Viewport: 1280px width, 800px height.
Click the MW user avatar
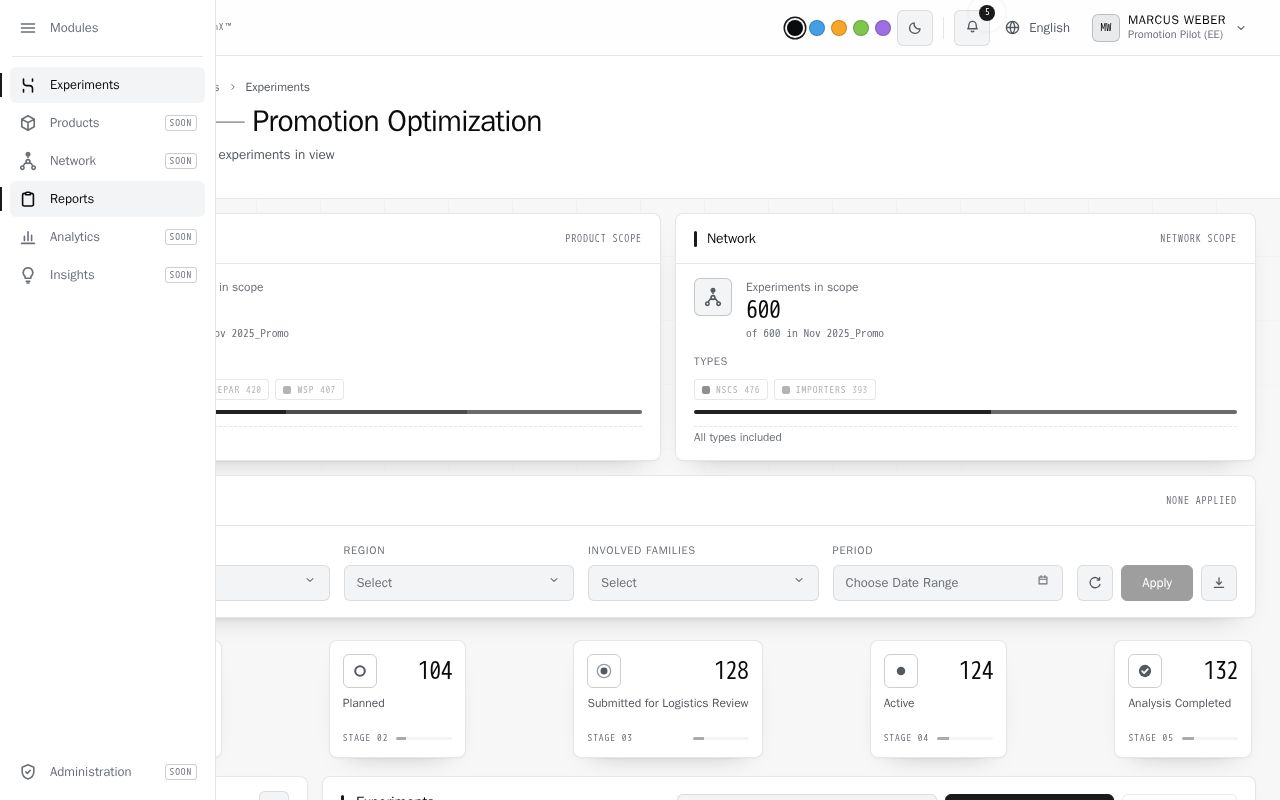click(1106, 28)
